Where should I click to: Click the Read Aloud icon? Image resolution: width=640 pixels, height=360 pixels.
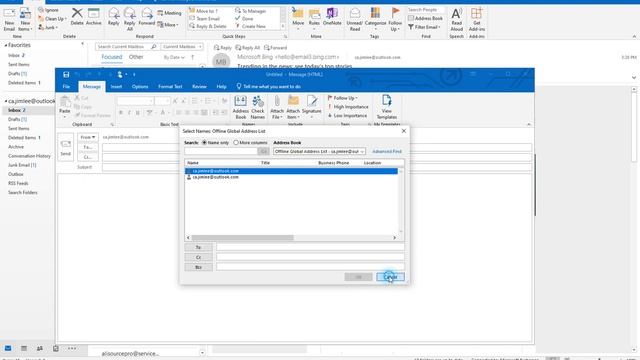click(x=456, y=19)
